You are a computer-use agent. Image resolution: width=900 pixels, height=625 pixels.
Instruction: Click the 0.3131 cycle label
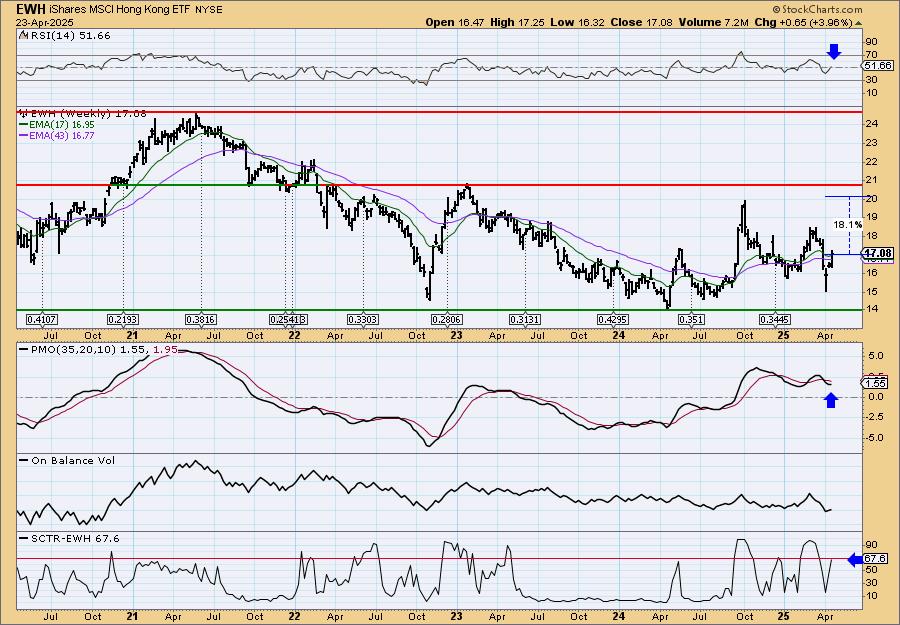point(525,320)
